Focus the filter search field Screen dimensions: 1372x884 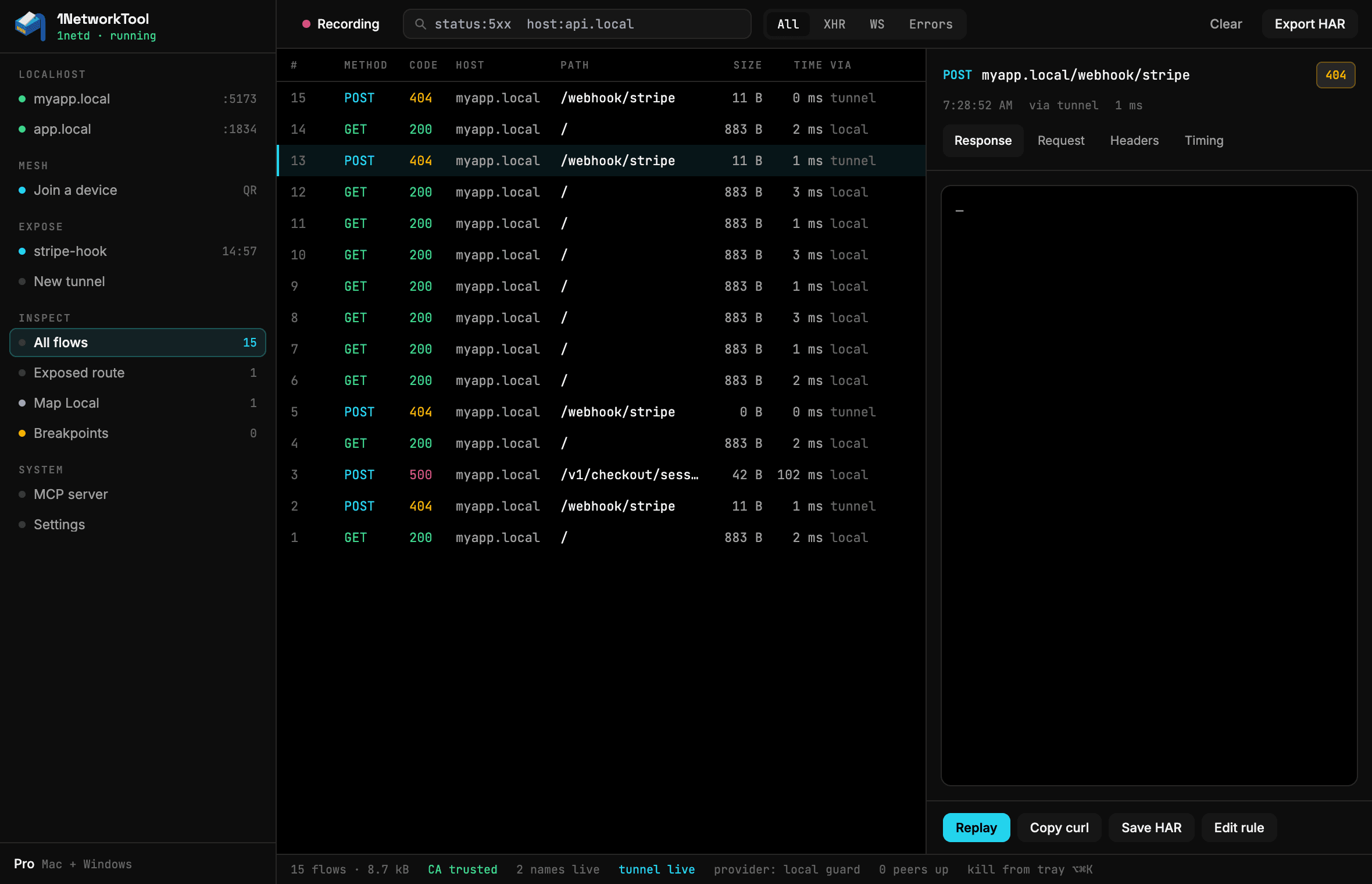pos(577,24)
